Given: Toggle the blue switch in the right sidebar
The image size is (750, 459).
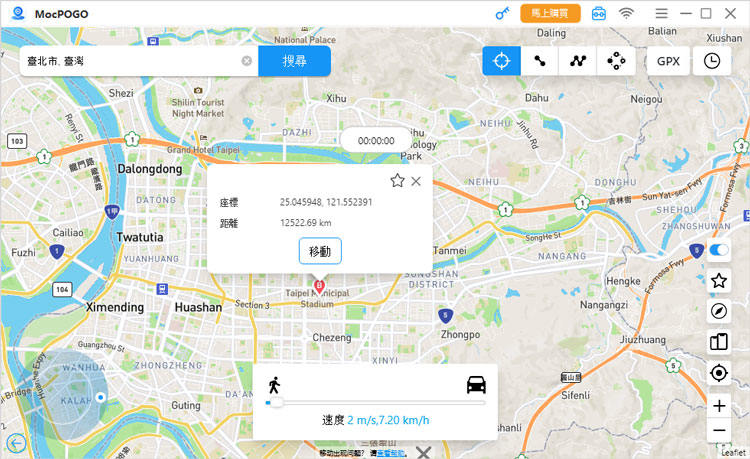Looking at the screenshot, I should tap(718, 250).
